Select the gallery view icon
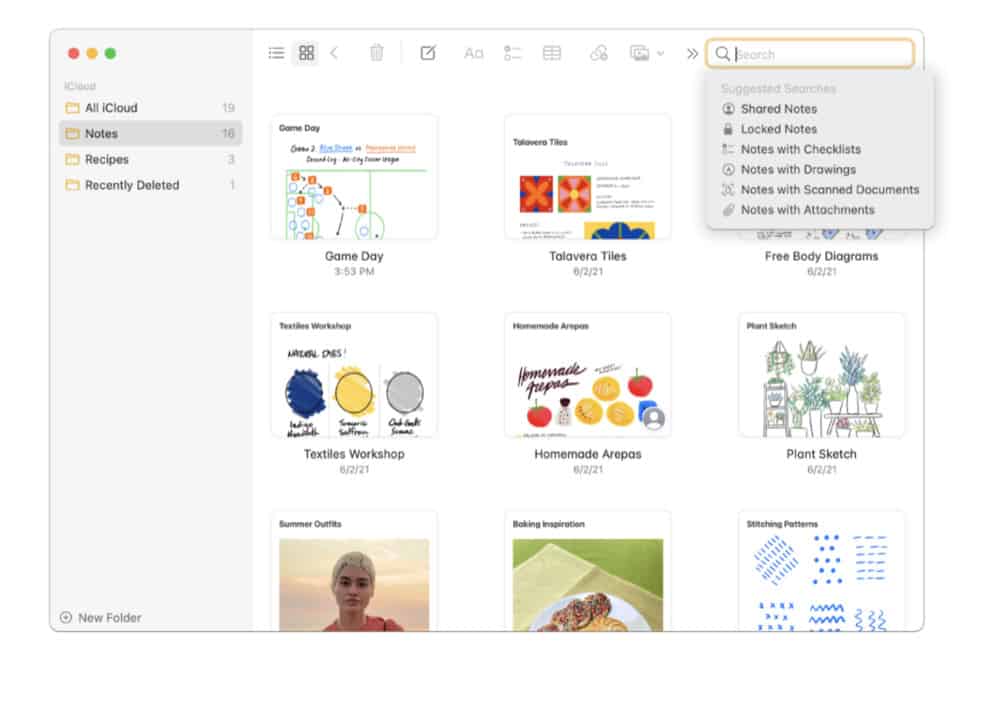The image size is (1000, 701). (x=306, y=53)
